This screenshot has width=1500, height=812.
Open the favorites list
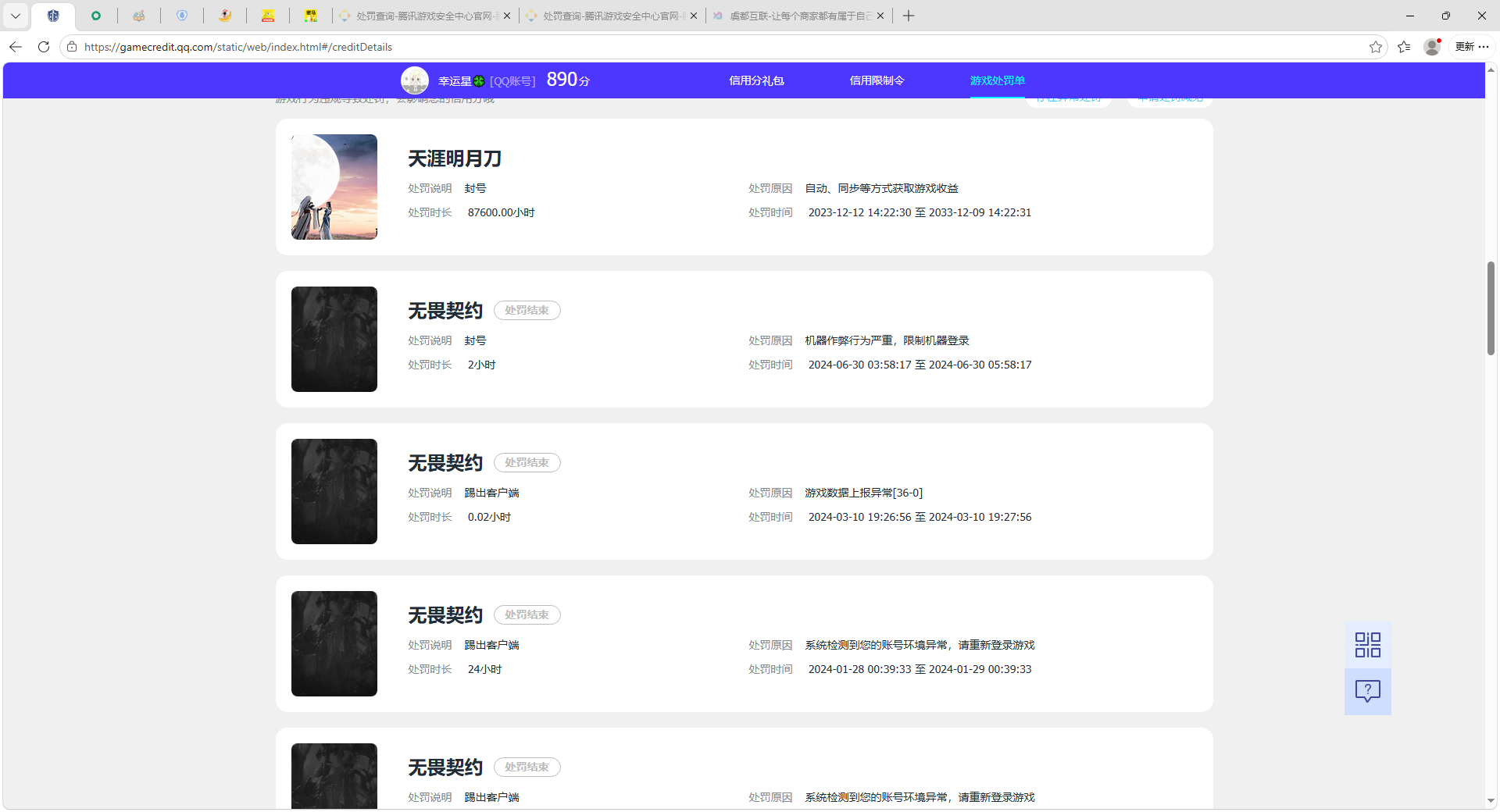1404,47
